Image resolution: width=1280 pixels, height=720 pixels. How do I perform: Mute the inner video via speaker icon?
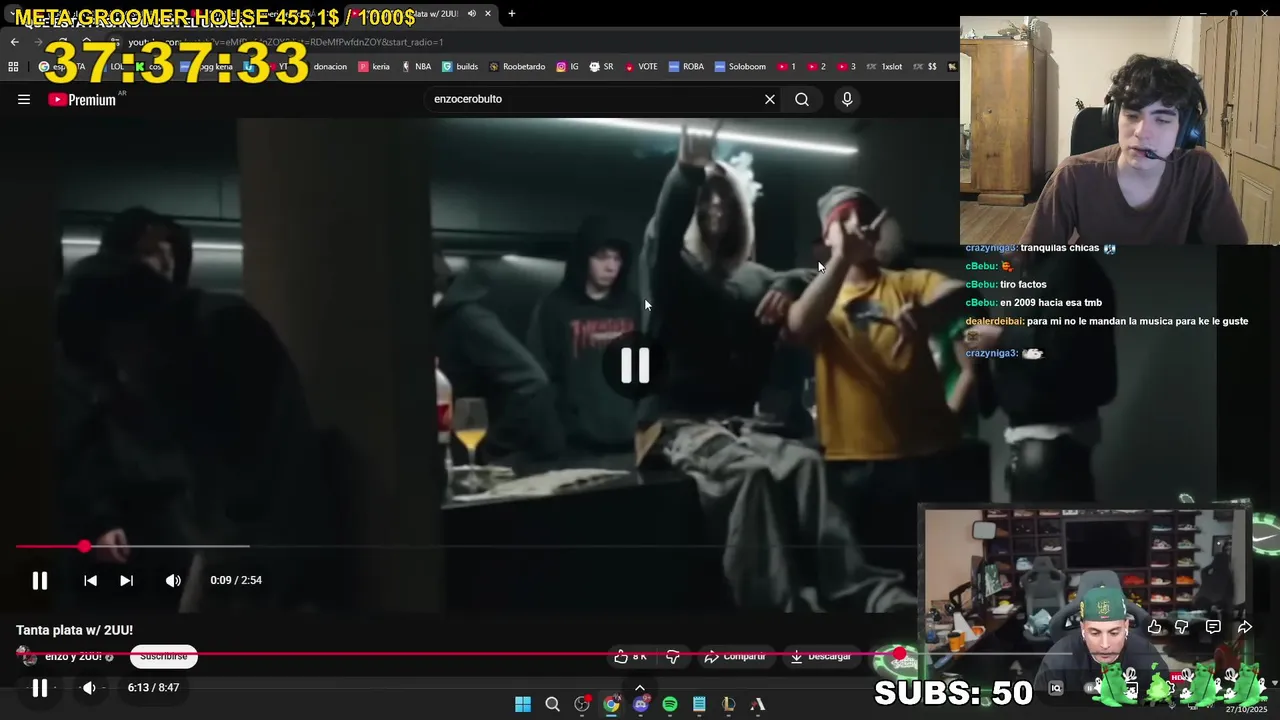point(173,580)
